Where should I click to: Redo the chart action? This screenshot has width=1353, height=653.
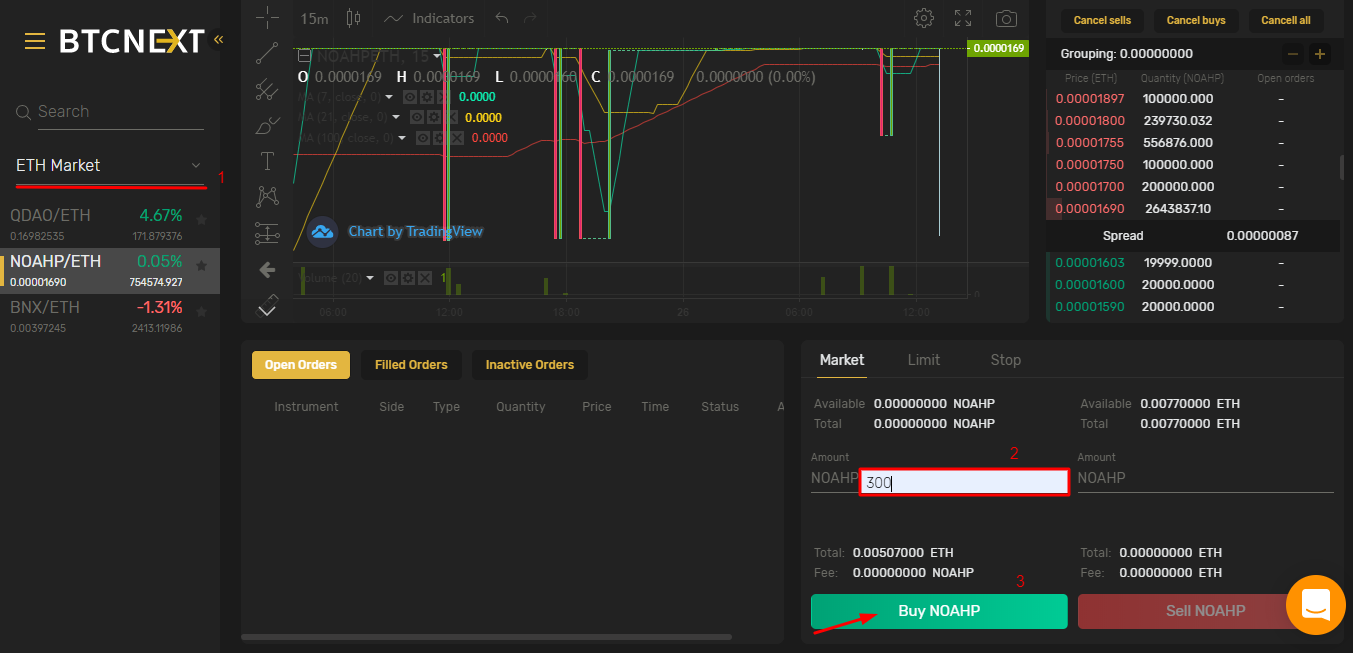(530, 18)
